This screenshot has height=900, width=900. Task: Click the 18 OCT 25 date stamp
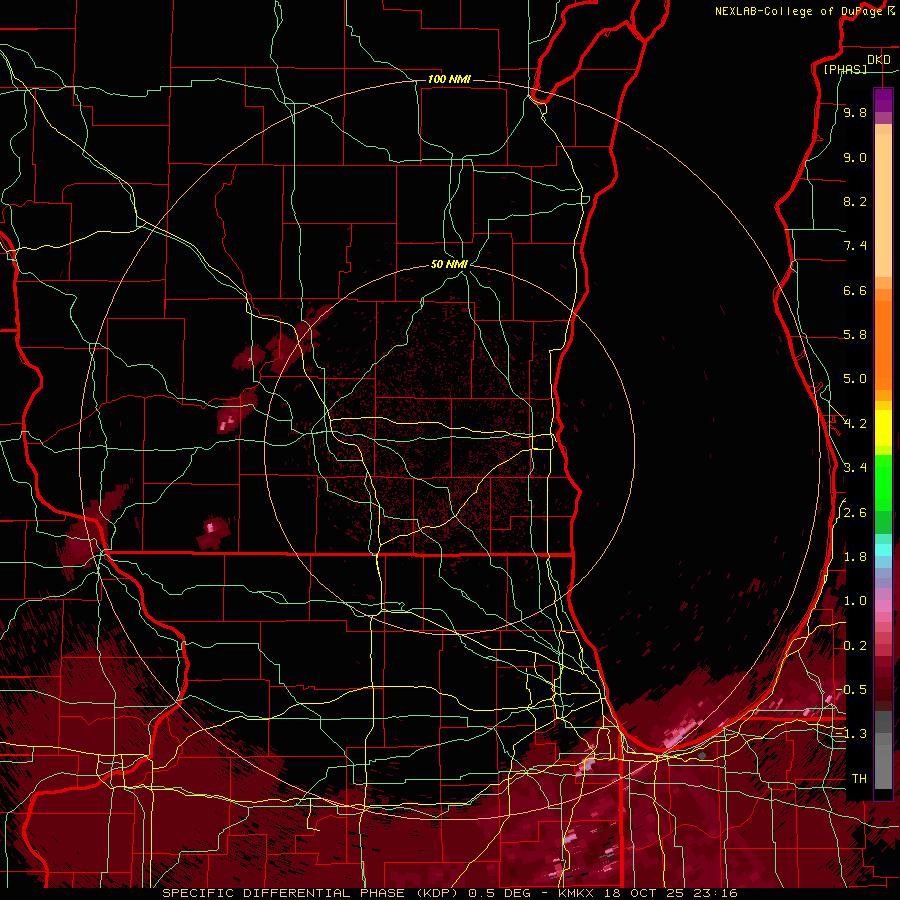coord(646,893)
